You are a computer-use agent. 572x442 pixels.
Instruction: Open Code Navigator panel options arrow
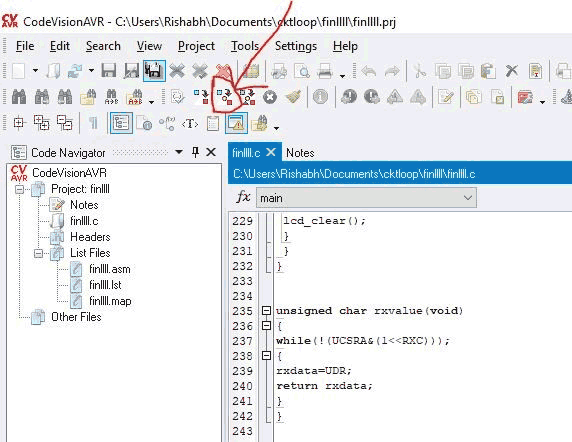(179, 152)
